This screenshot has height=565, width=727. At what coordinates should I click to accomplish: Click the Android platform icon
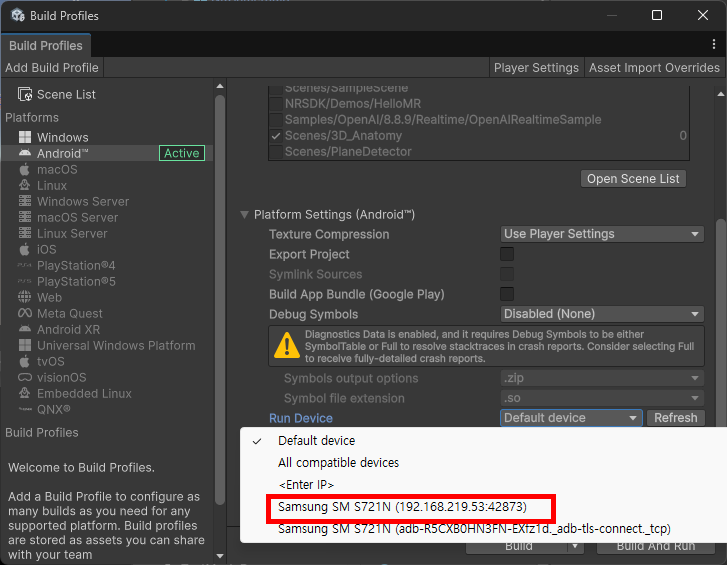tap(25, 153)
